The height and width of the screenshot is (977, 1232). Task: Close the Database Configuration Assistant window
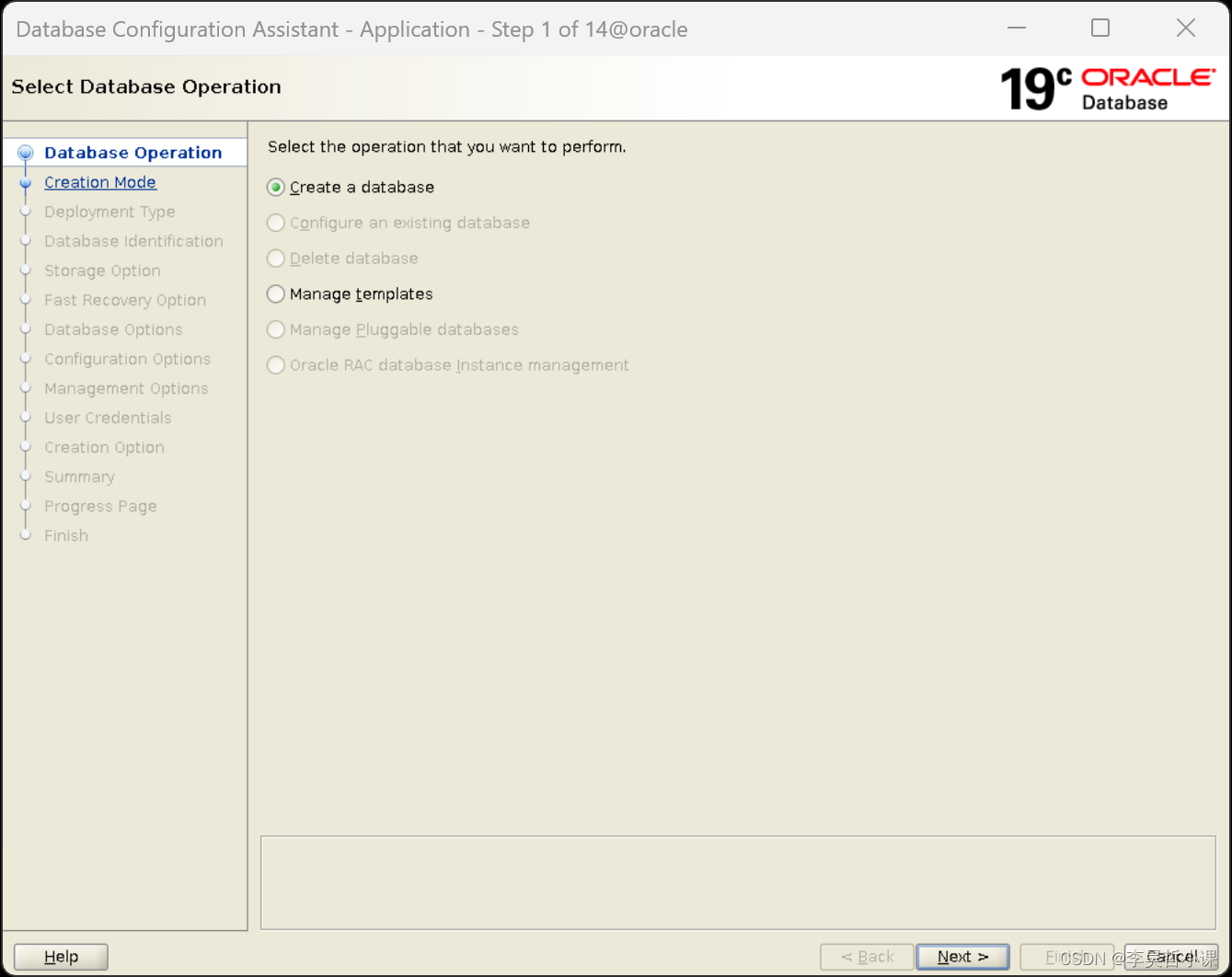[1186, 29]
